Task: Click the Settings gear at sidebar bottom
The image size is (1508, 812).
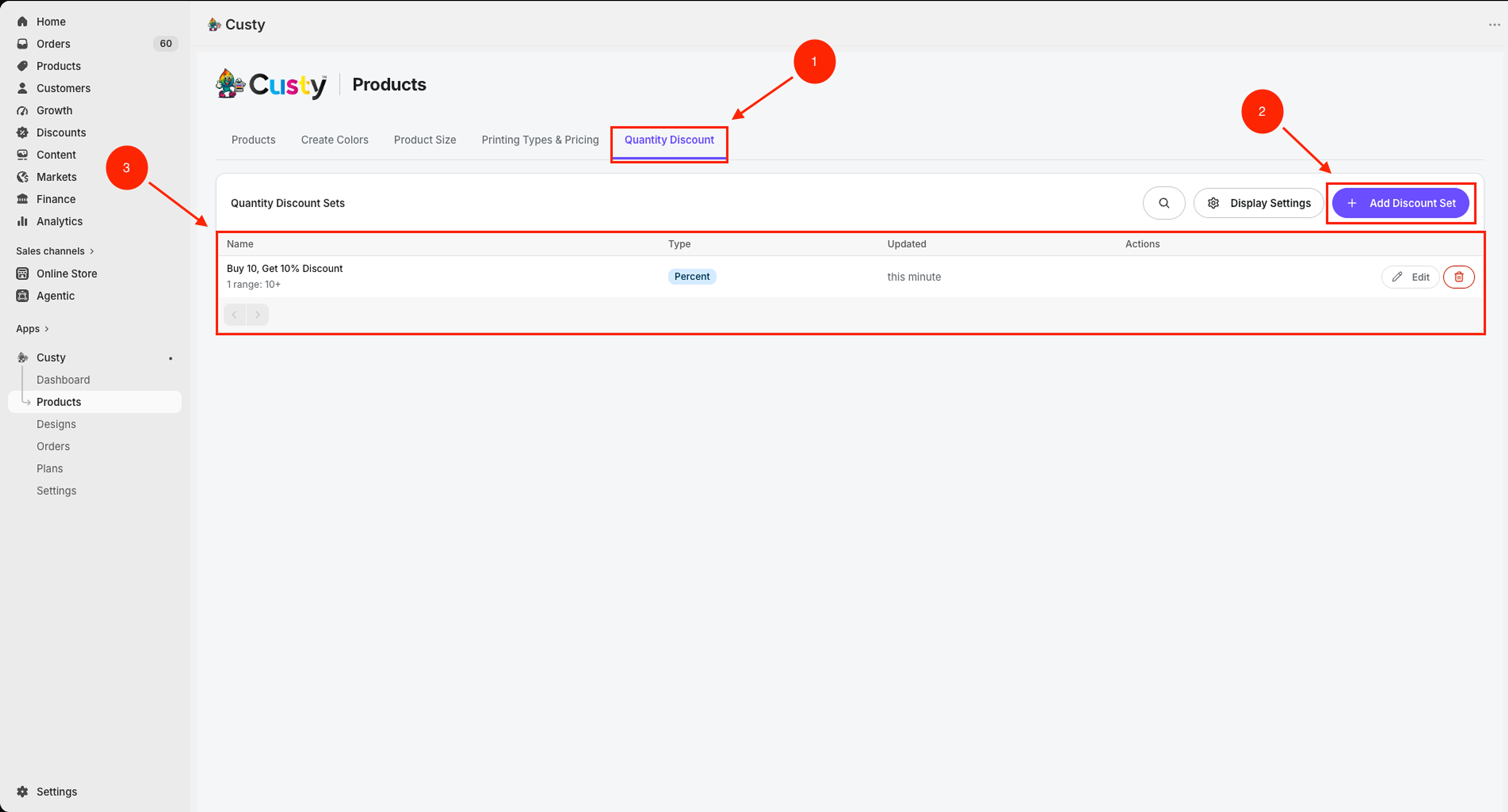Action: tap(22, 791)
